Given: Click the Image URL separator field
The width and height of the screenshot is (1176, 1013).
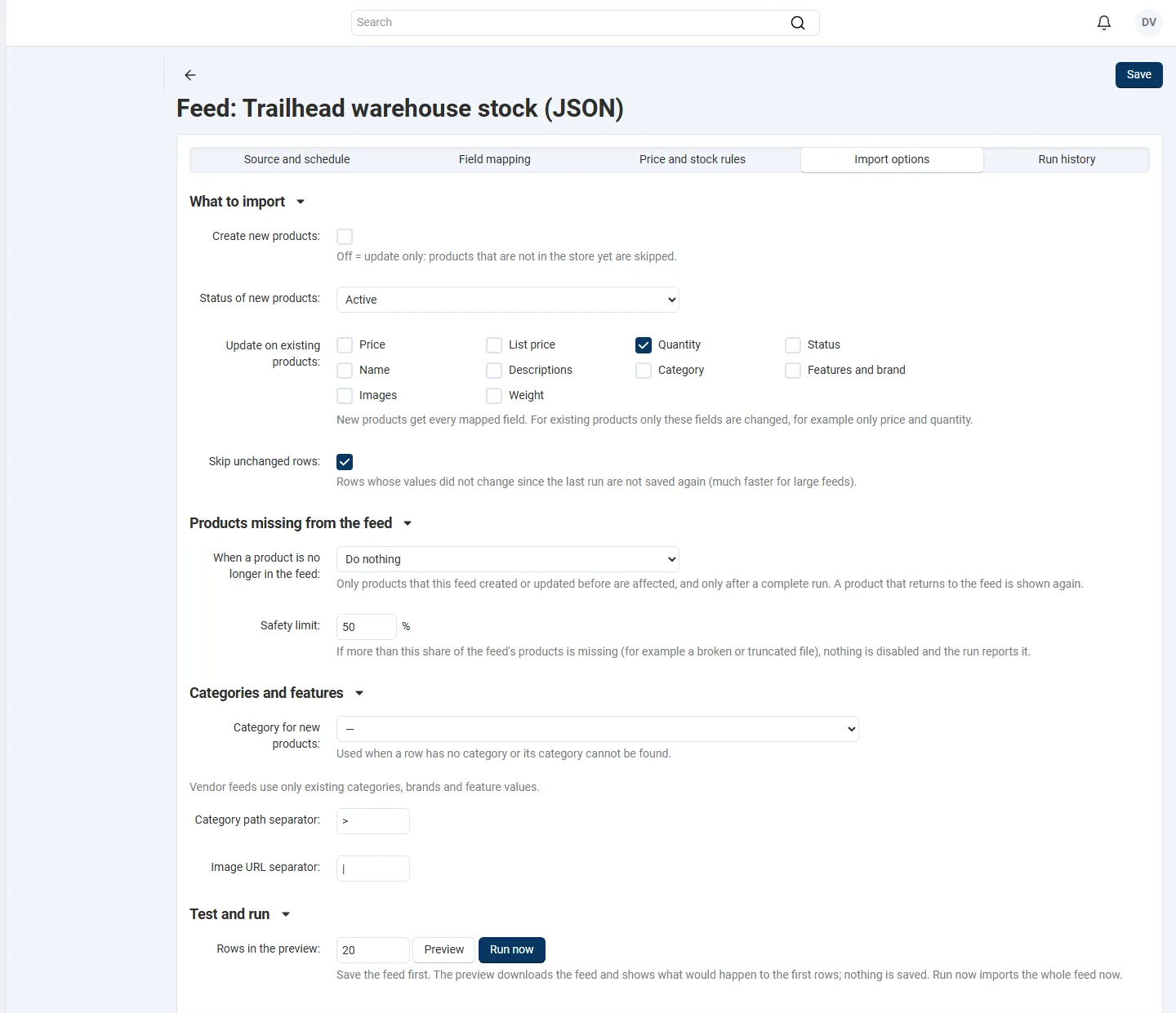Looking at the screenshot, I should 373,869.
